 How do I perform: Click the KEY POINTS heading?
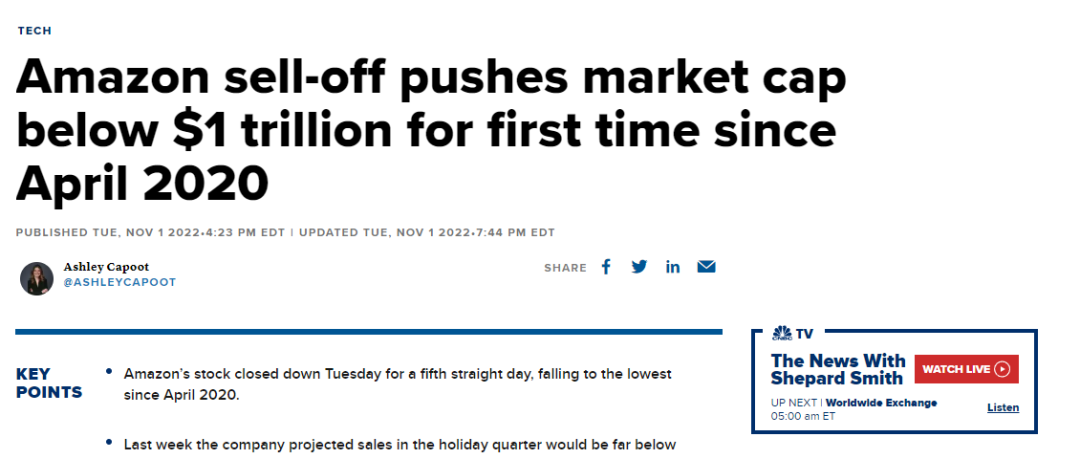[49, 383]
